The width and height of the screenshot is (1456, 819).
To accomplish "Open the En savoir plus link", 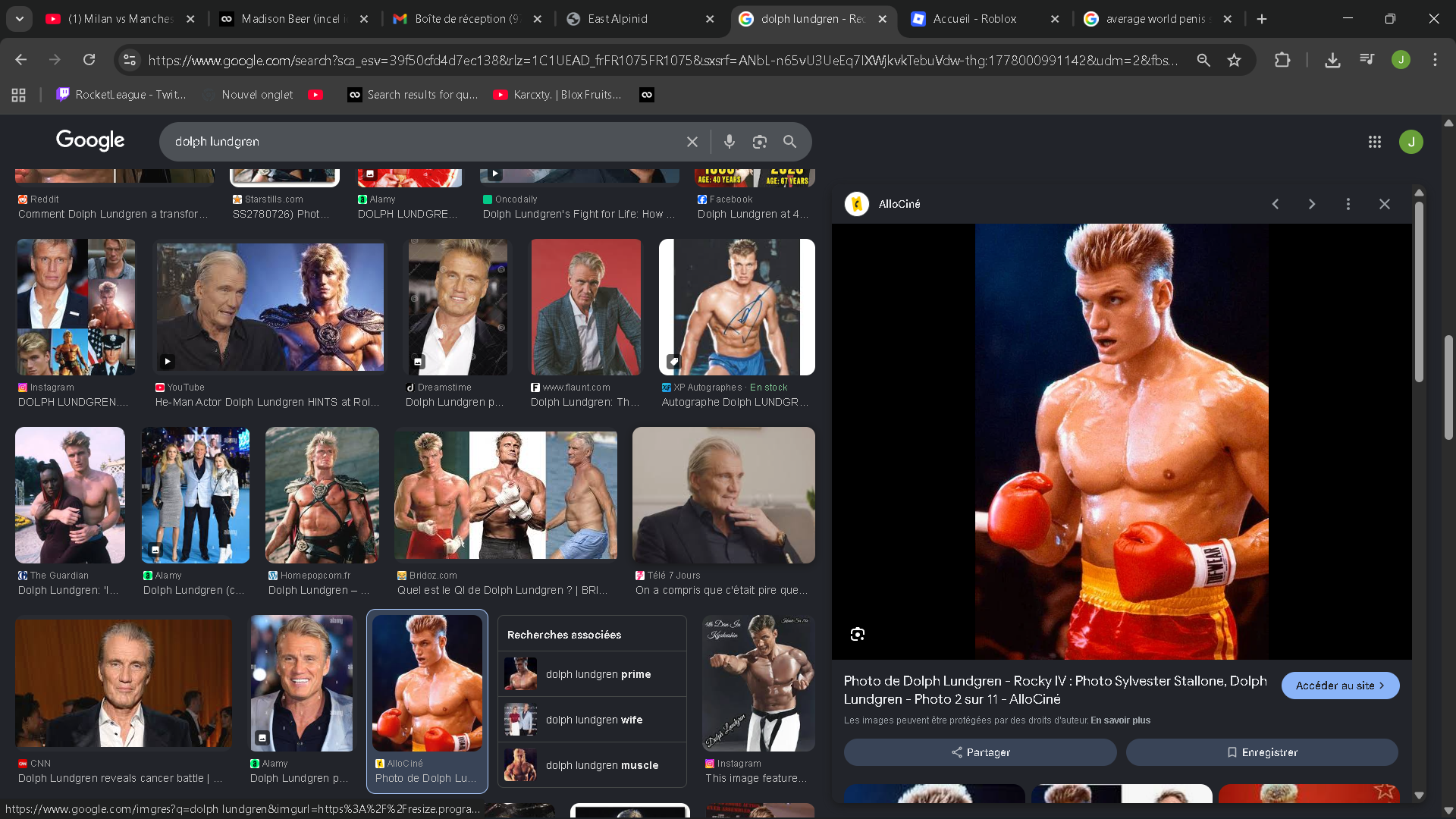I will point(1121,720).
